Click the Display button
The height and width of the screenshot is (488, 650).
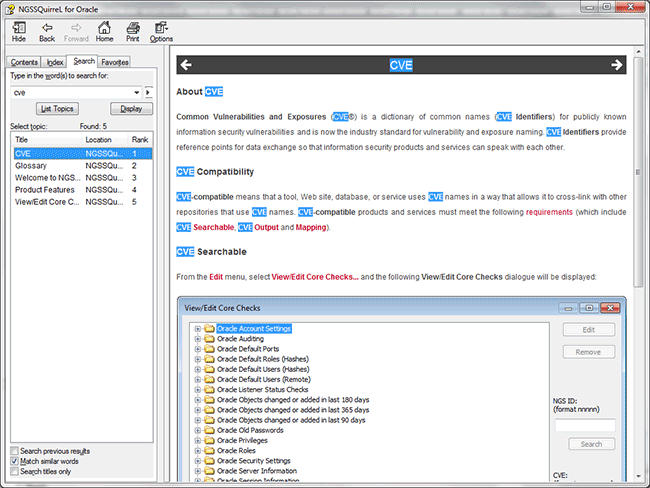pos(131,109)
